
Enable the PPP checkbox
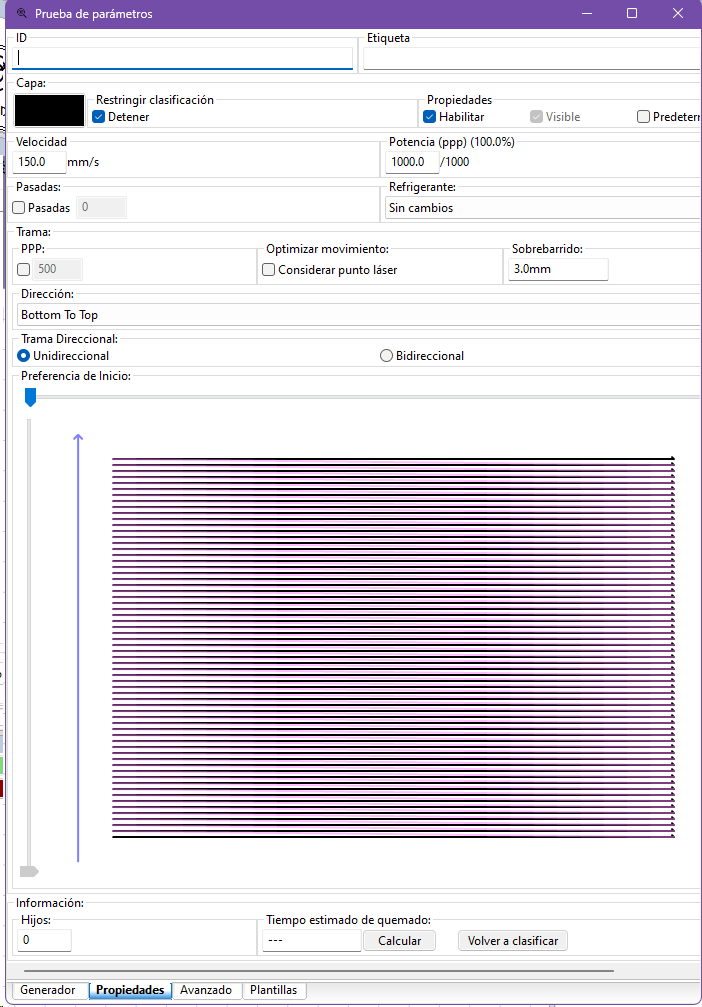24,269
